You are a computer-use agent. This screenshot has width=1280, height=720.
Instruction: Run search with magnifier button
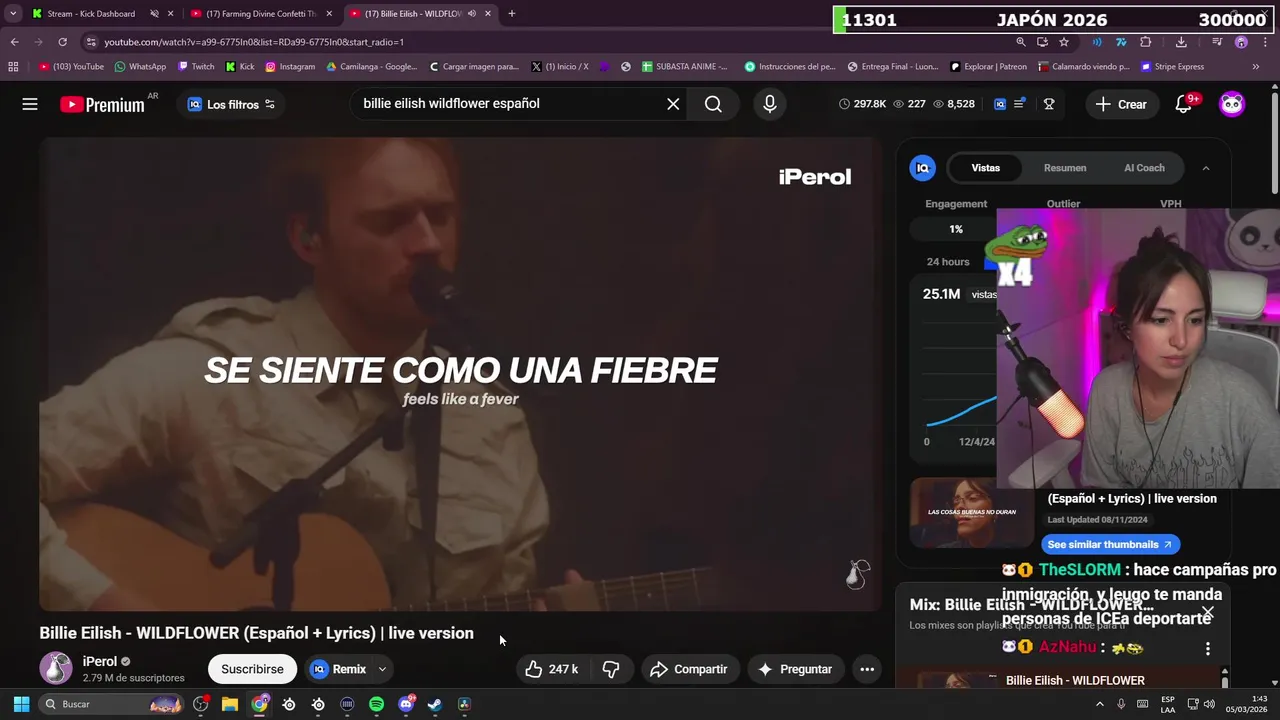(713, 104)
